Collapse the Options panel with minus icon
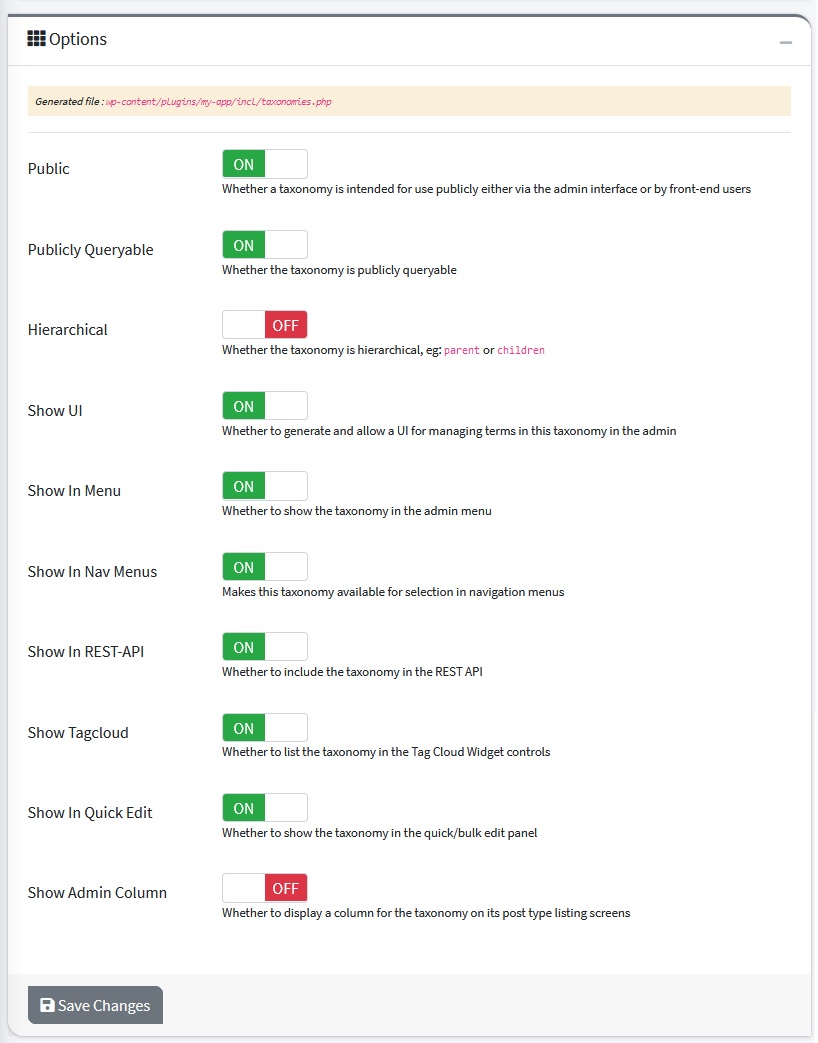This screenshot has height=1043, width=818. 786,43
